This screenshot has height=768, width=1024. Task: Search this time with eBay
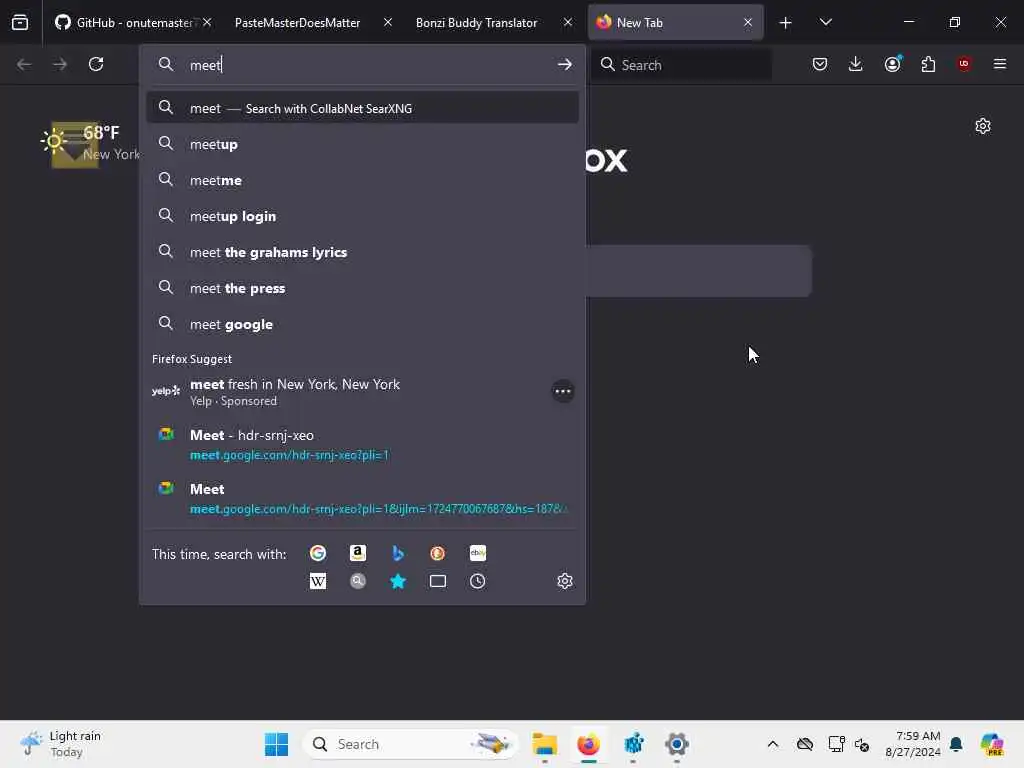(x=477, y=553)
